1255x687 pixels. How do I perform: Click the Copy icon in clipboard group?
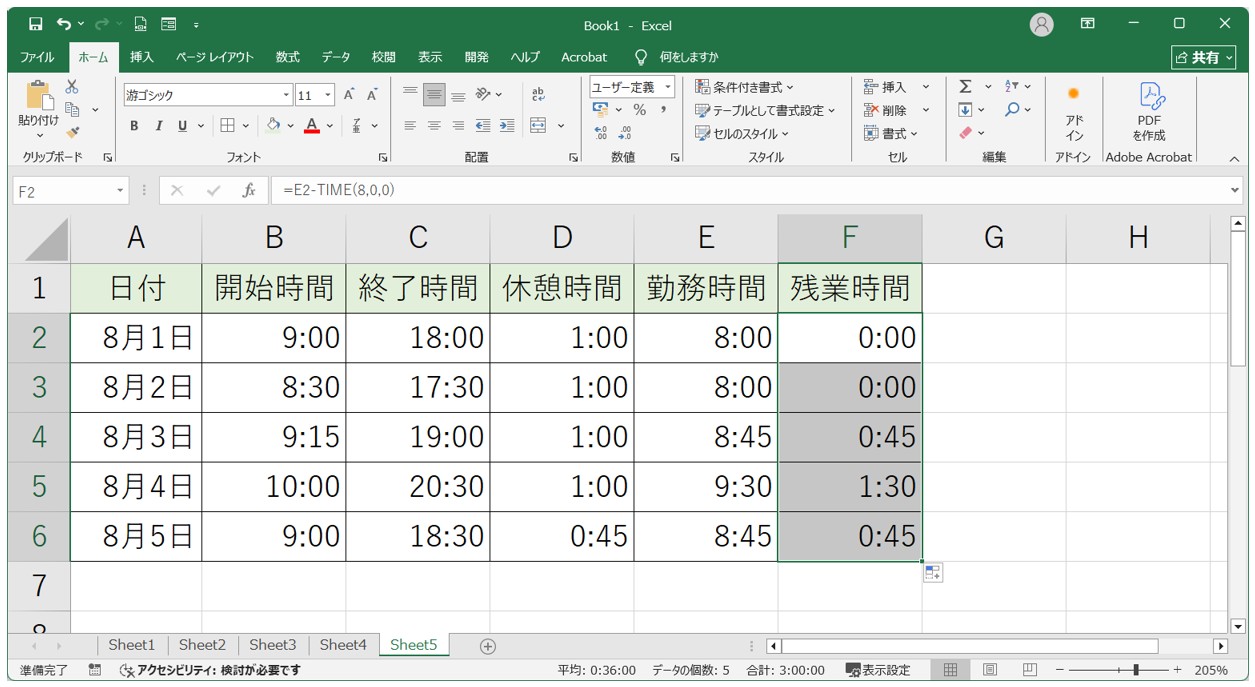click(x=72, y=109)
